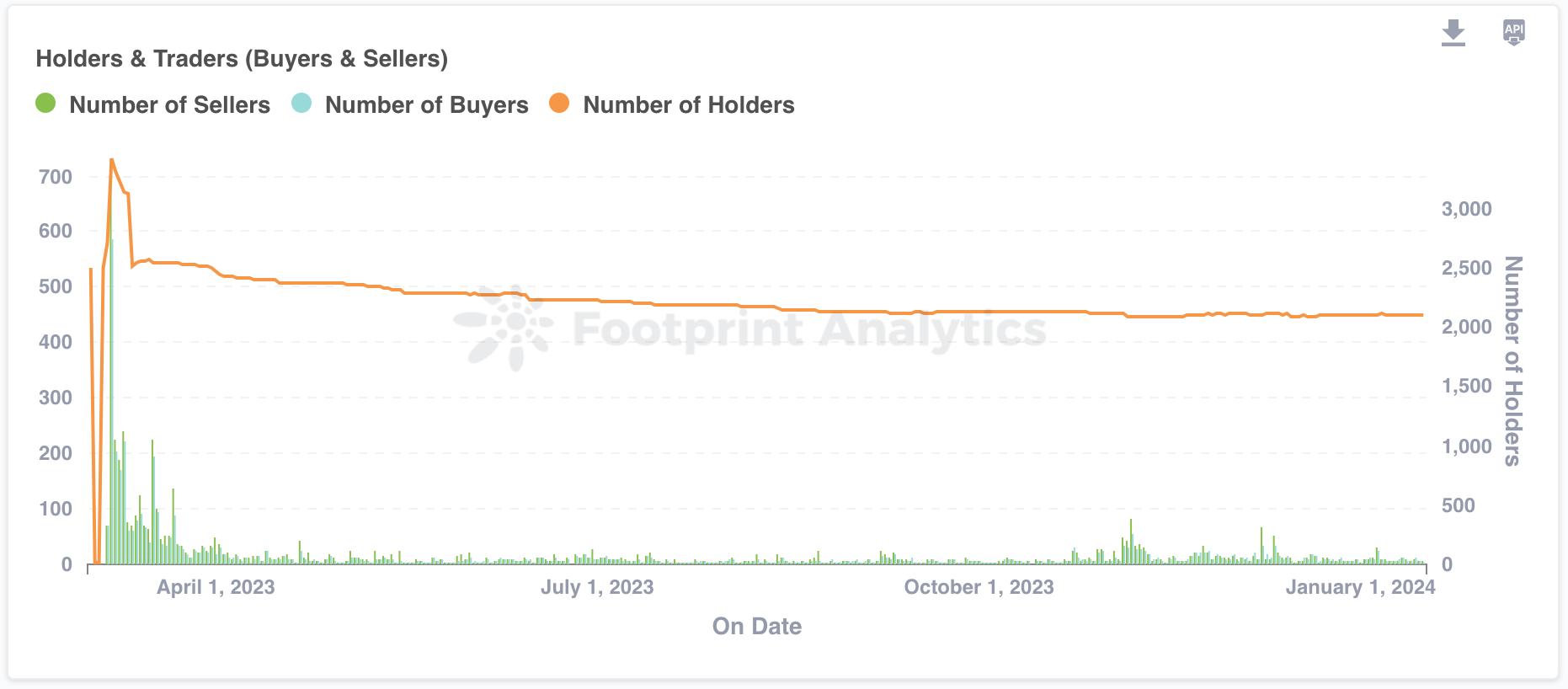The image size is (1568, 689).
Task: Click the 3,000 value on right axis
Action: (x=1466, y=209)
